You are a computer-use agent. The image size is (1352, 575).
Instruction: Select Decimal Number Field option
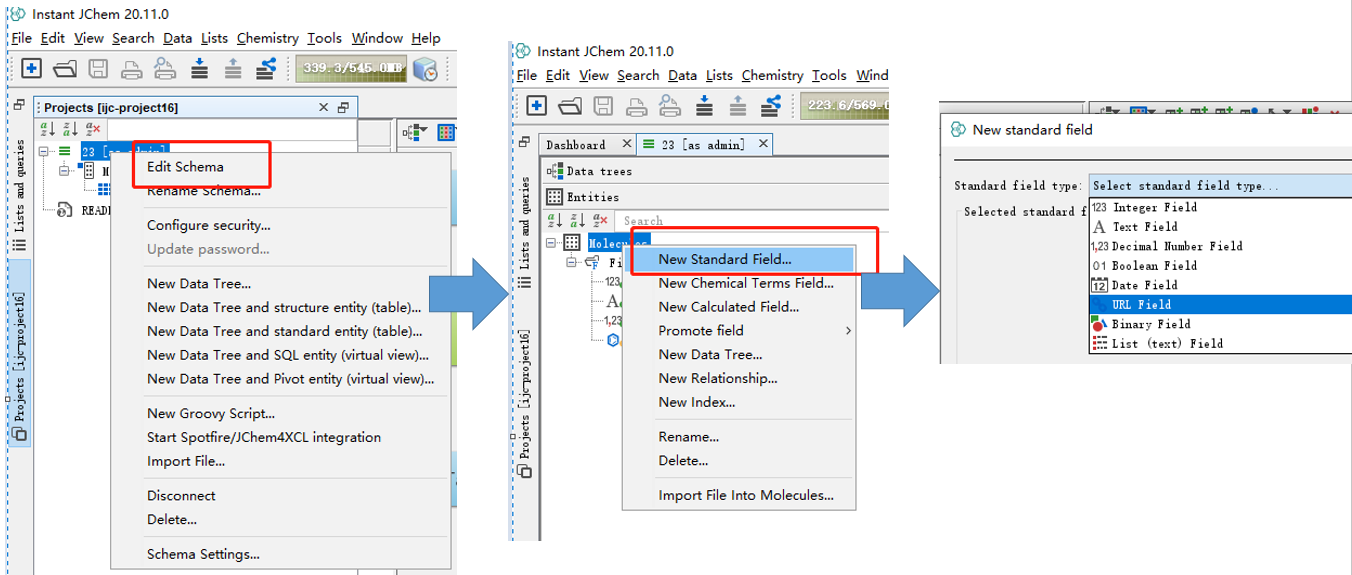point(1177,246)
